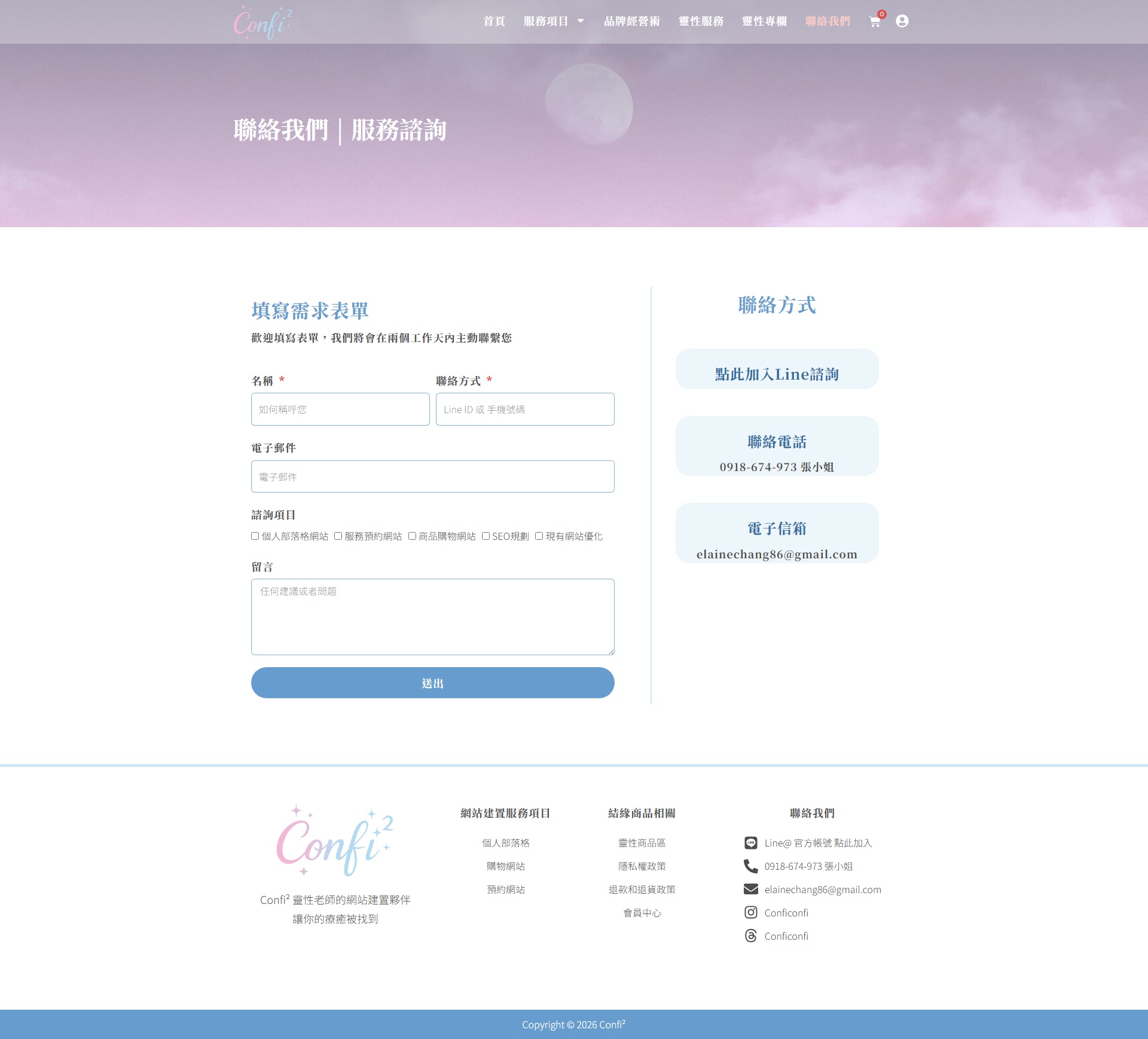Viewport: 1148px width, 1039px height.
Task: Open the shopping cart icon
Action: click(x=874, y=22)
